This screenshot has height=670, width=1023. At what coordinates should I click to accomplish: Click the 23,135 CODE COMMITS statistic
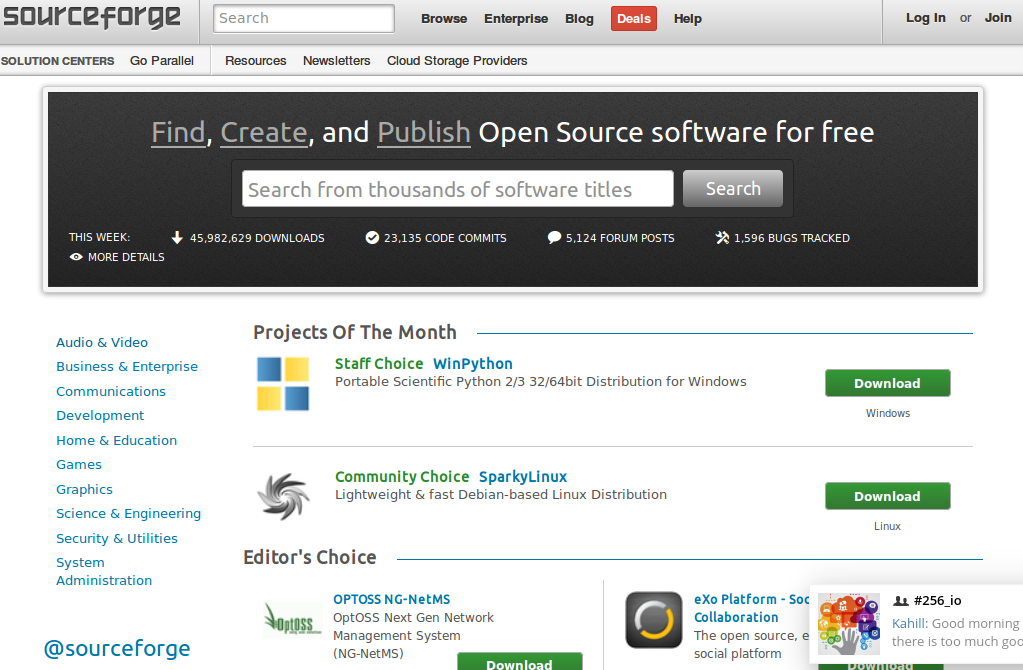point(445,238)
